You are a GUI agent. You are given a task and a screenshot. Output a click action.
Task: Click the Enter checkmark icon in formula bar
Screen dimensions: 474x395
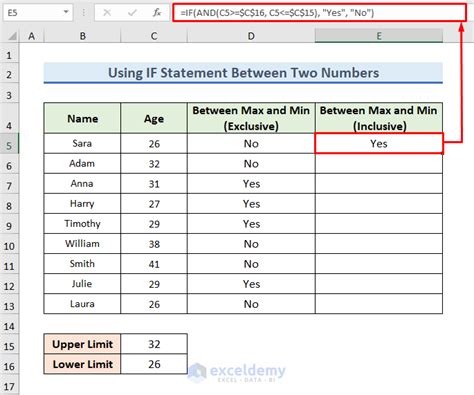(x=132, y=13)
